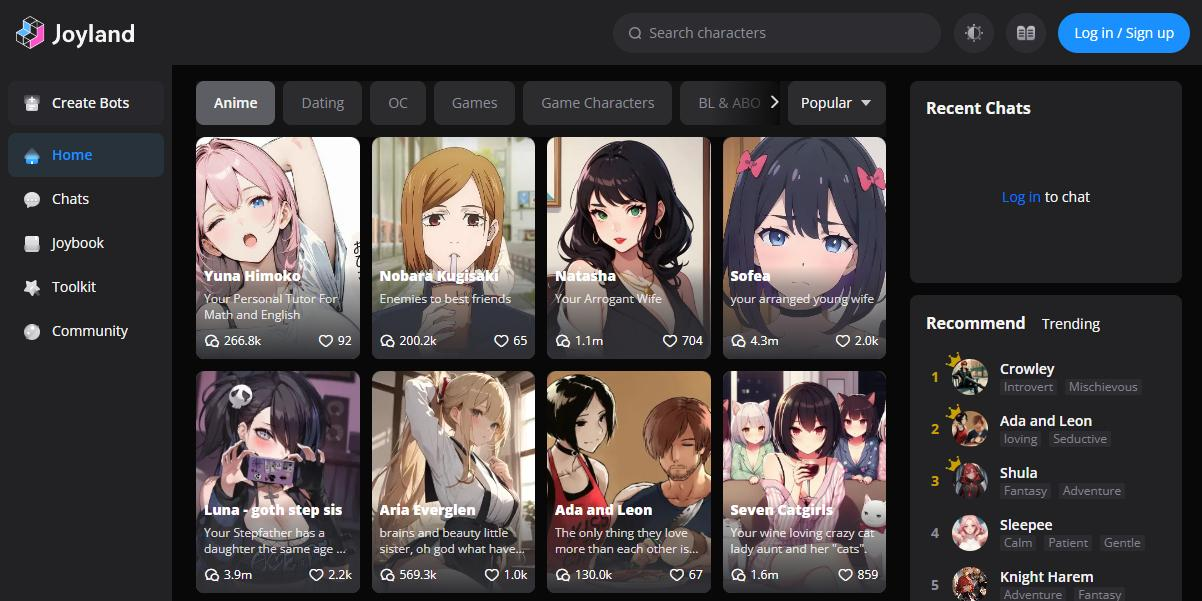Image resolution: width=1202 pixels, height=601 pixels.
Task: Open the guide book icon in header
Action: tap(1025, 33)
